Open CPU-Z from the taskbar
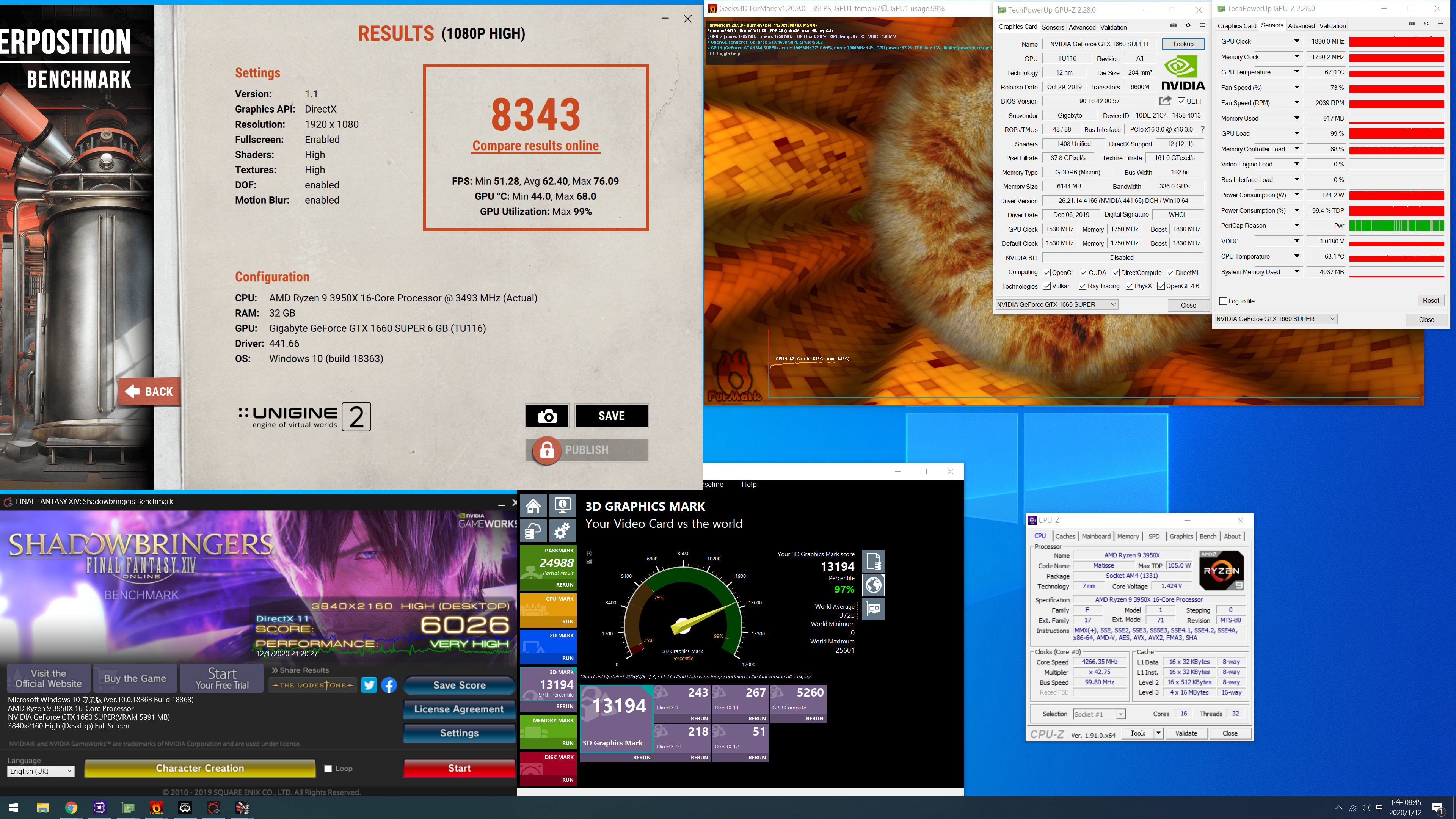This screenshot has height=819, width=1456. [99, 808]
